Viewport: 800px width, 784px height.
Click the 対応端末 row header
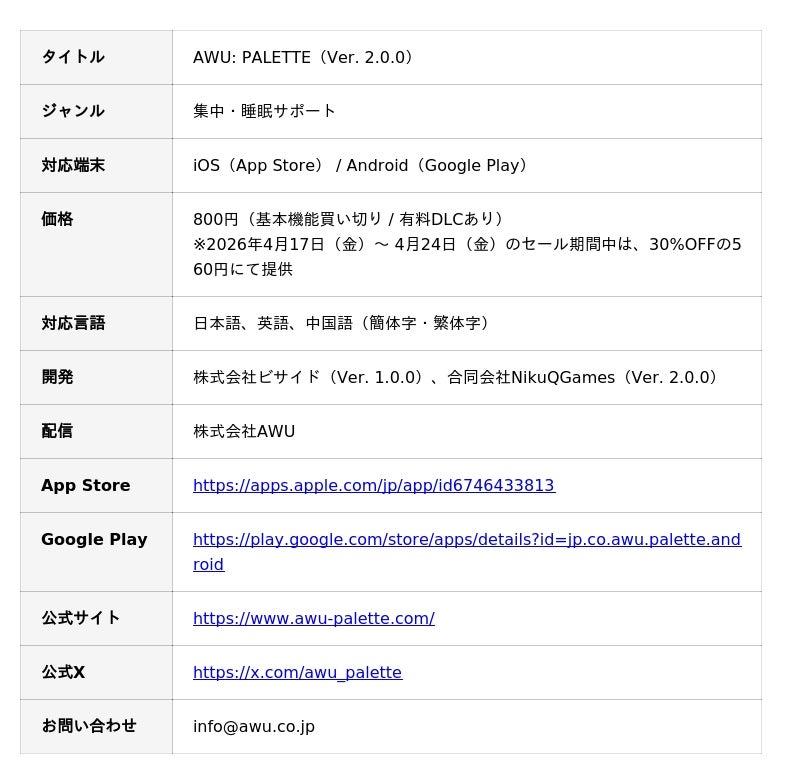72,165
